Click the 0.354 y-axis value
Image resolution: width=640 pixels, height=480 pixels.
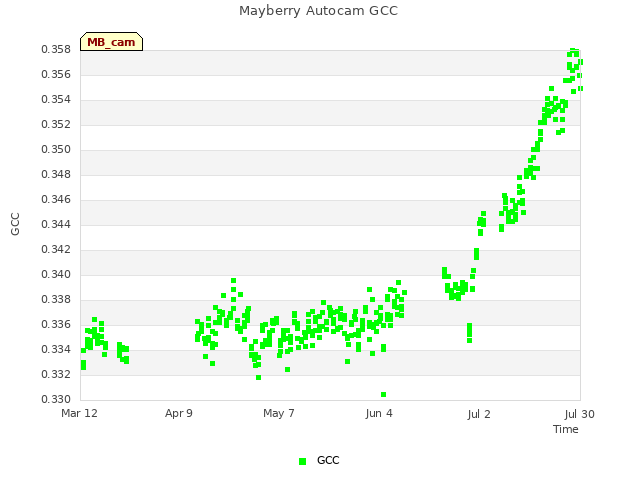[56, 100]
